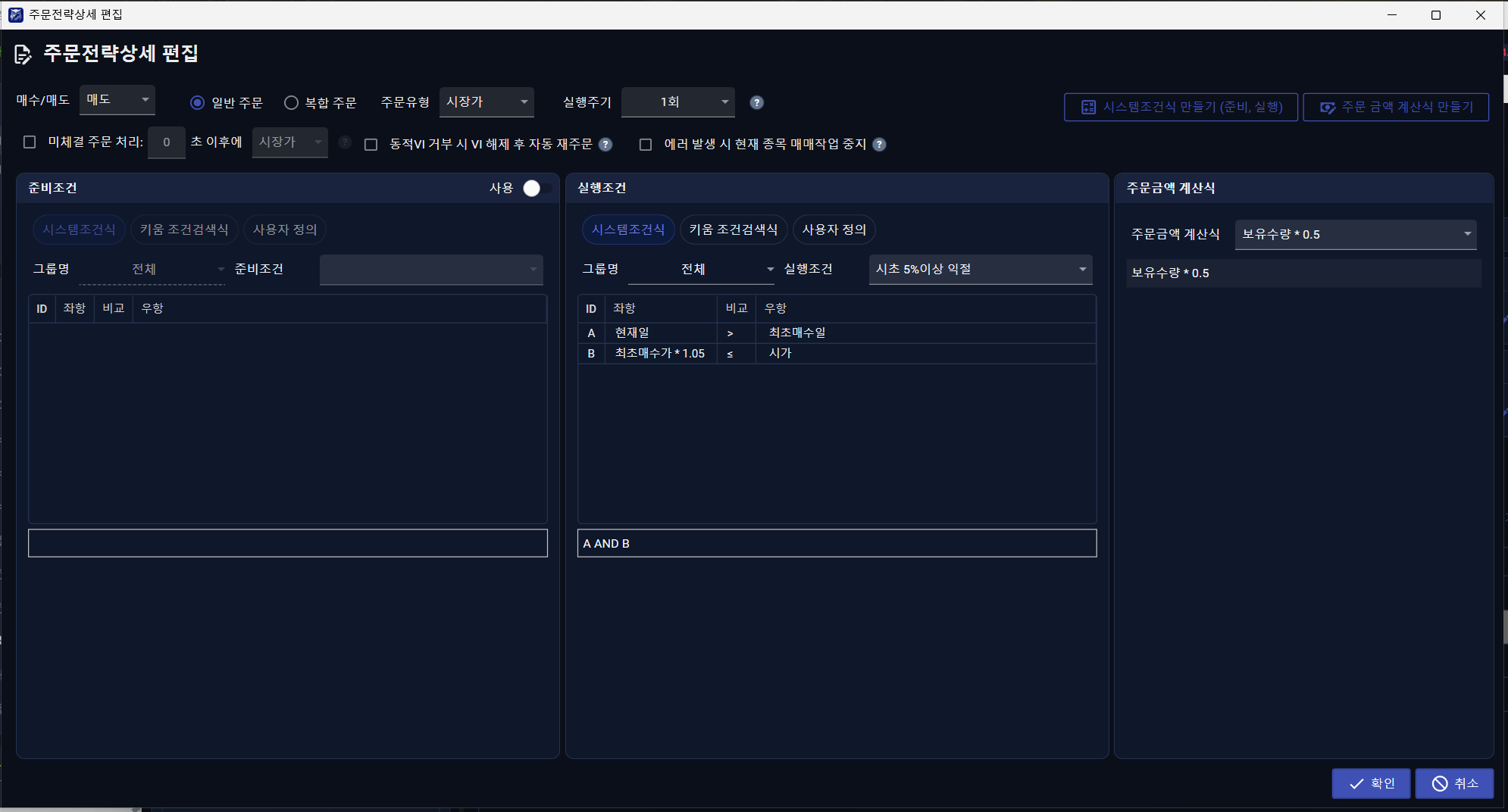The height and width of the screenshot is (812, 1508).
Task: Click the A AND B expression field
Action: pos(837,543)
